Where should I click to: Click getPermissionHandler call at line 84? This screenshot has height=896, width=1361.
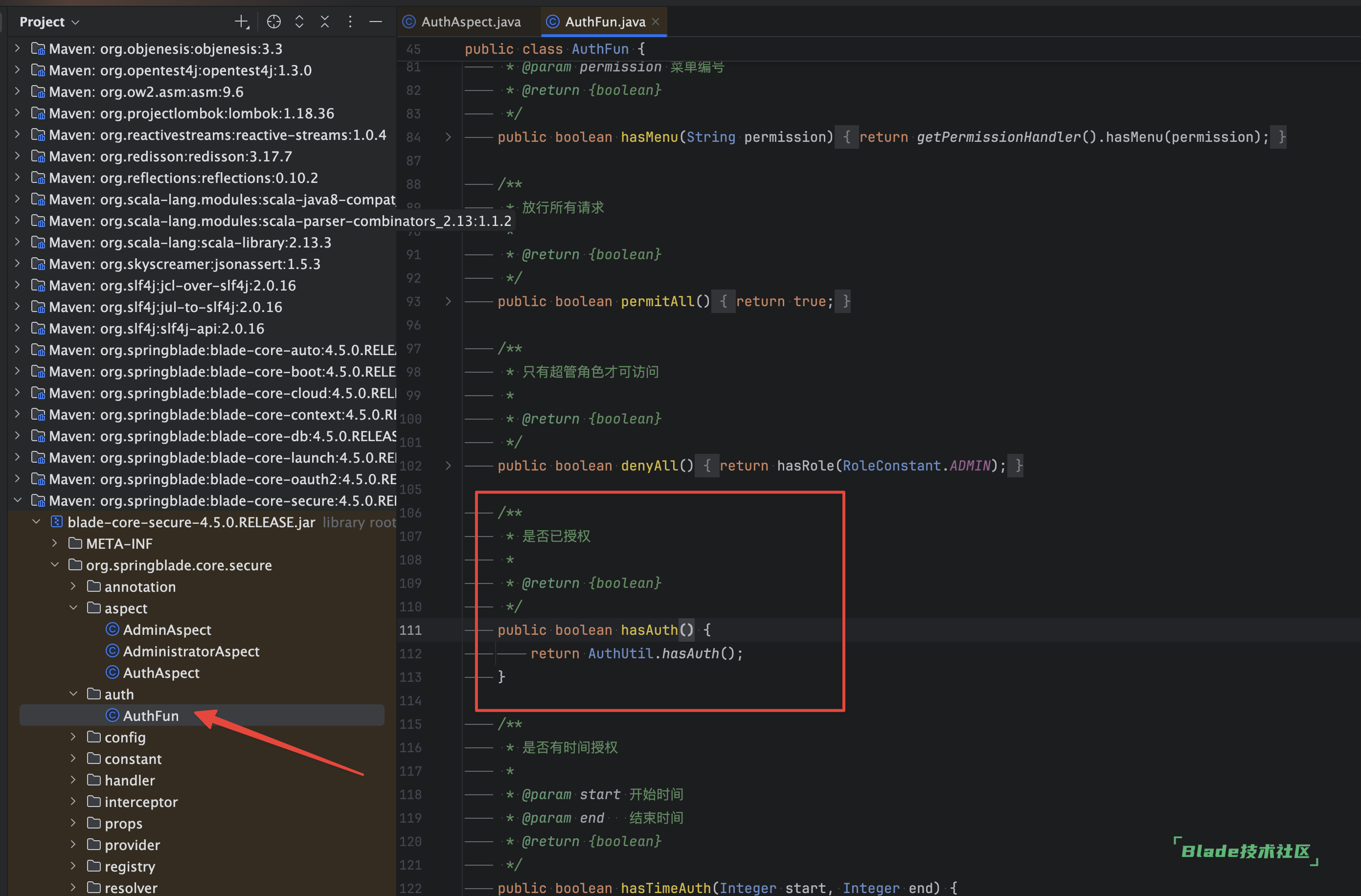tap(998, 137)
